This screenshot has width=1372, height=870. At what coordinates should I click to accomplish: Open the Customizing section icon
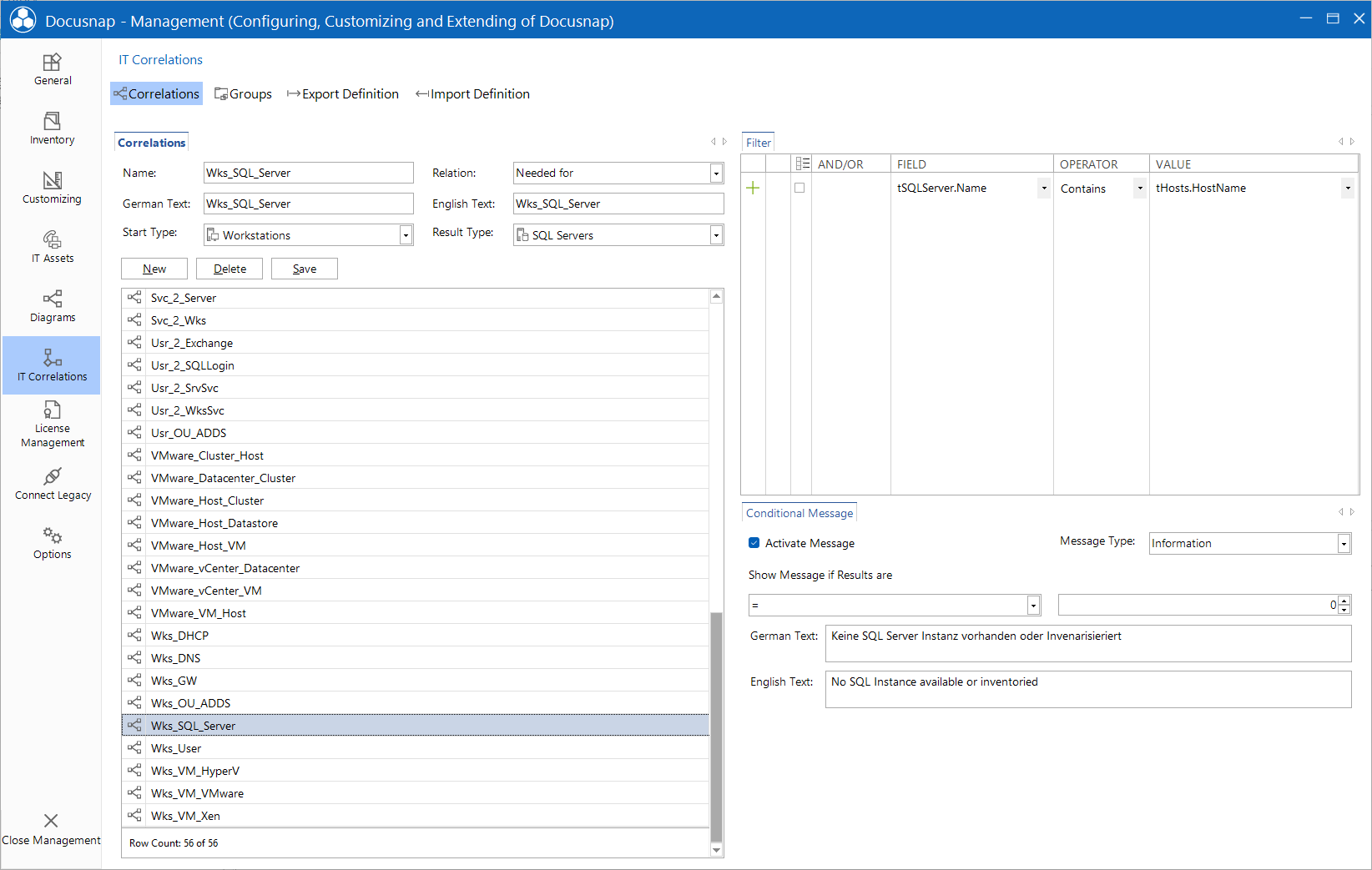[x=52, y=181]
